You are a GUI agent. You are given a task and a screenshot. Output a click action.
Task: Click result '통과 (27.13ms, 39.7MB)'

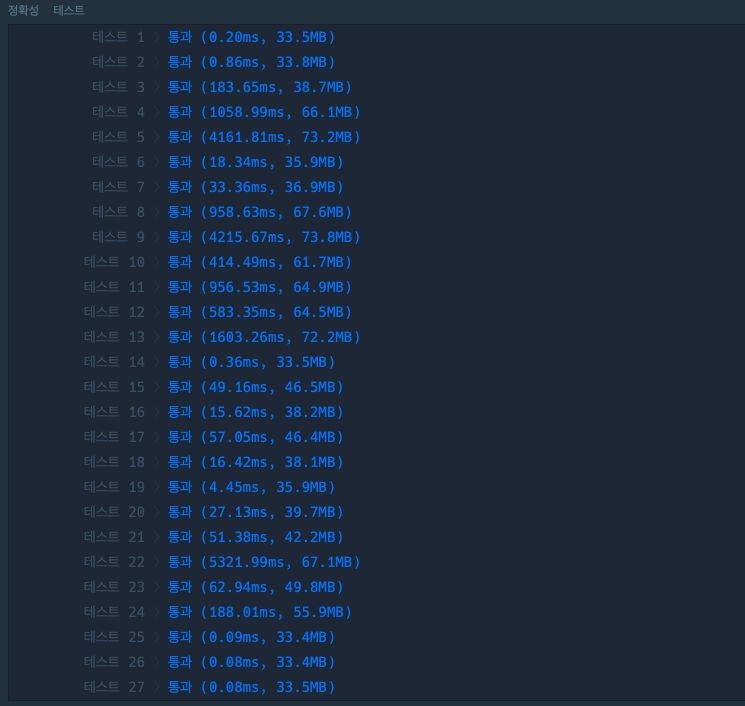(x=256, y=512)
